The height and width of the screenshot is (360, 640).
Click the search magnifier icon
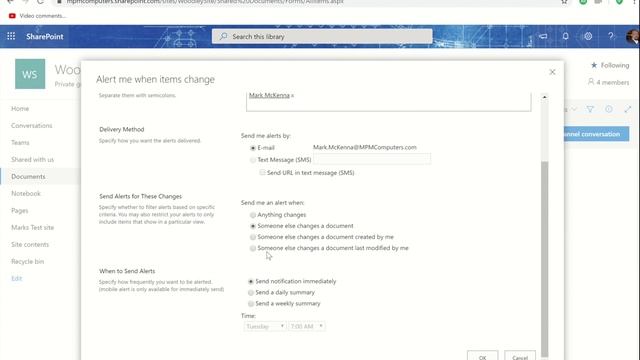tap(223, 36)
